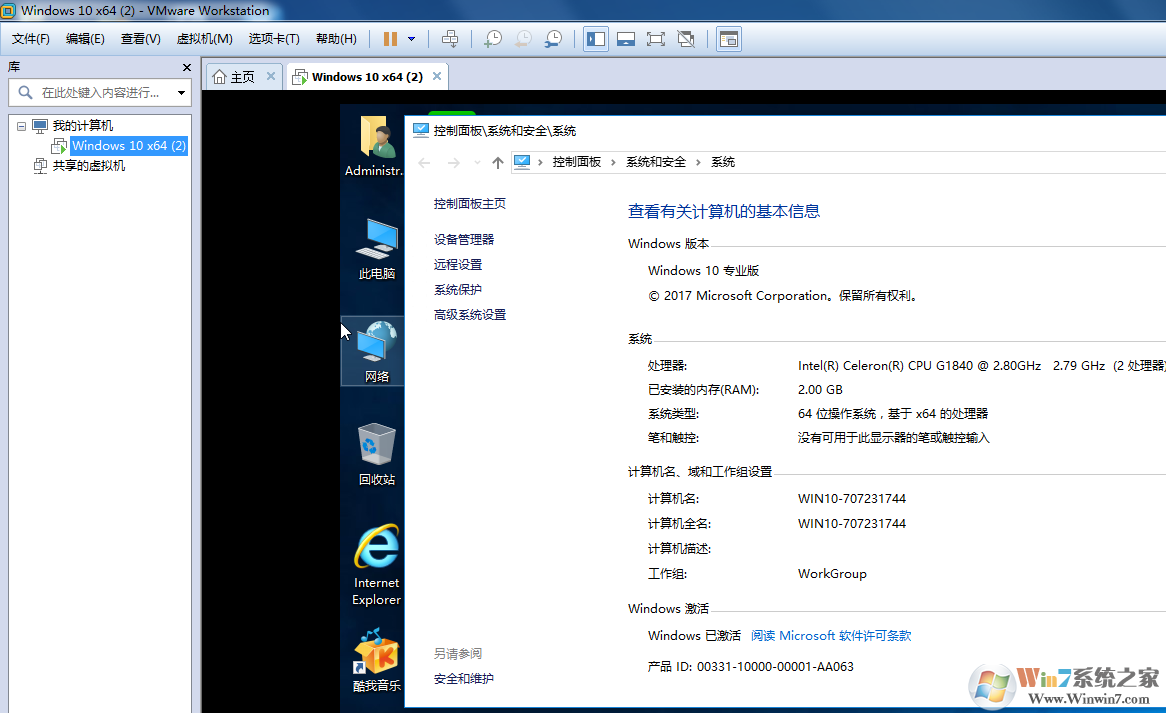This screenshot has height=713, width=1166.
Task: Open the snapshot manager icon
Action: [x=553, y=39]
